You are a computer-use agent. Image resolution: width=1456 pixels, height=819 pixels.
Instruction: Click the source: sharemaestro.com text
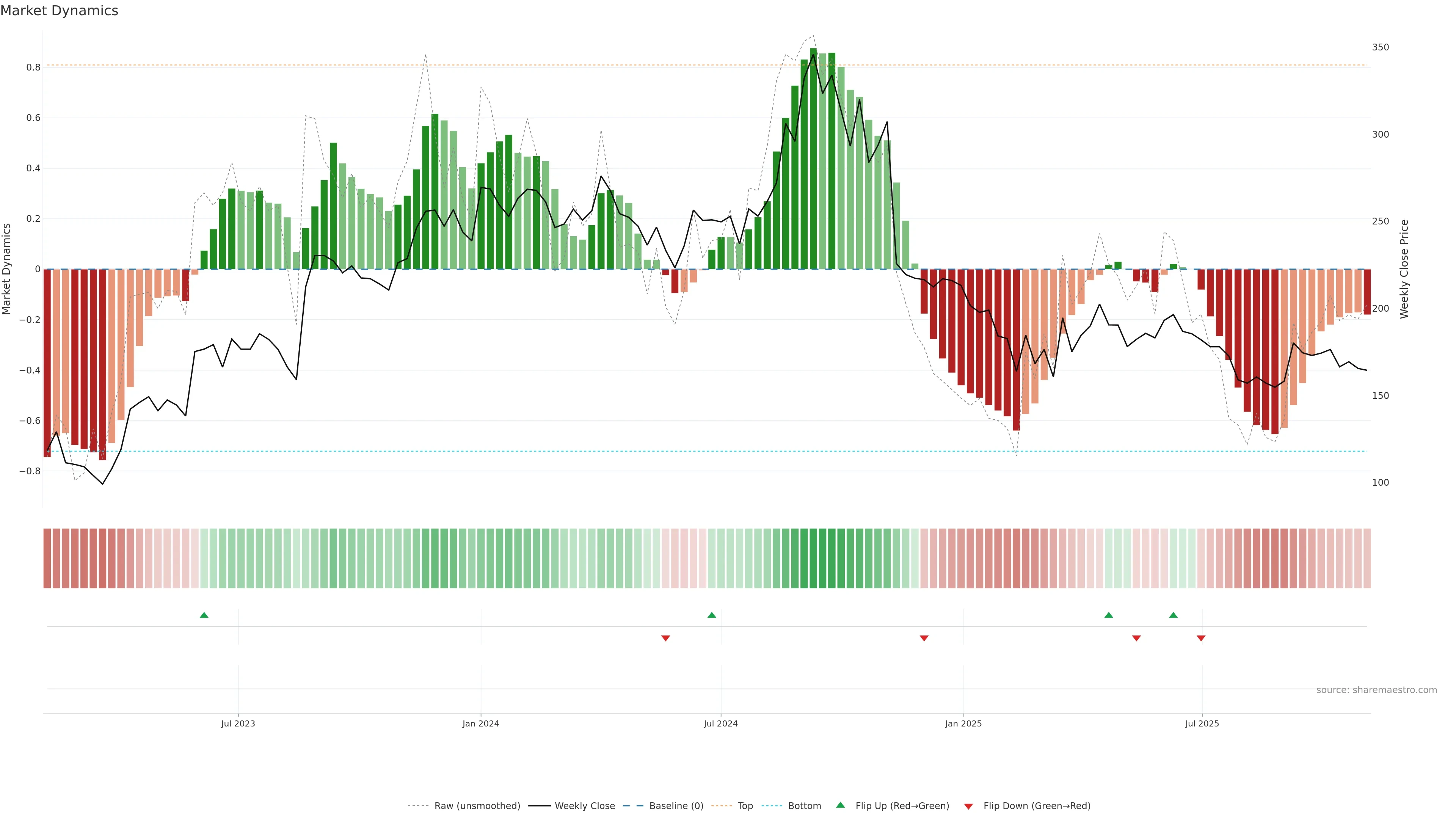[1376, 690]
